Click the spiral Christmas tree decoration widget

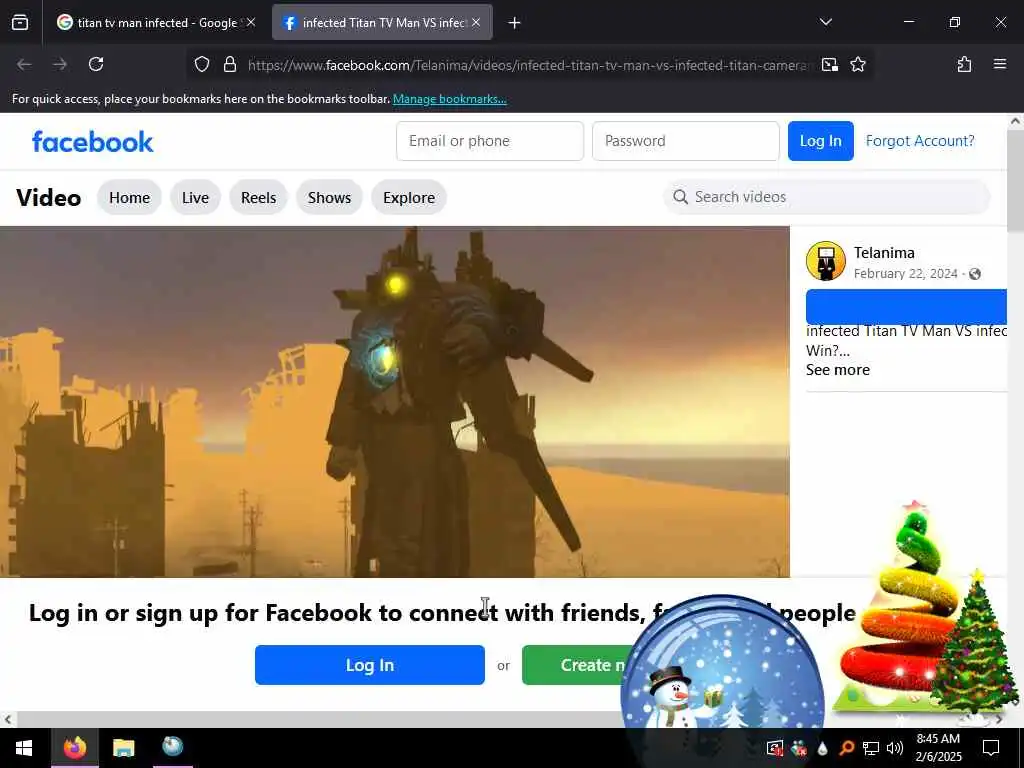click(x=898, y=607)
